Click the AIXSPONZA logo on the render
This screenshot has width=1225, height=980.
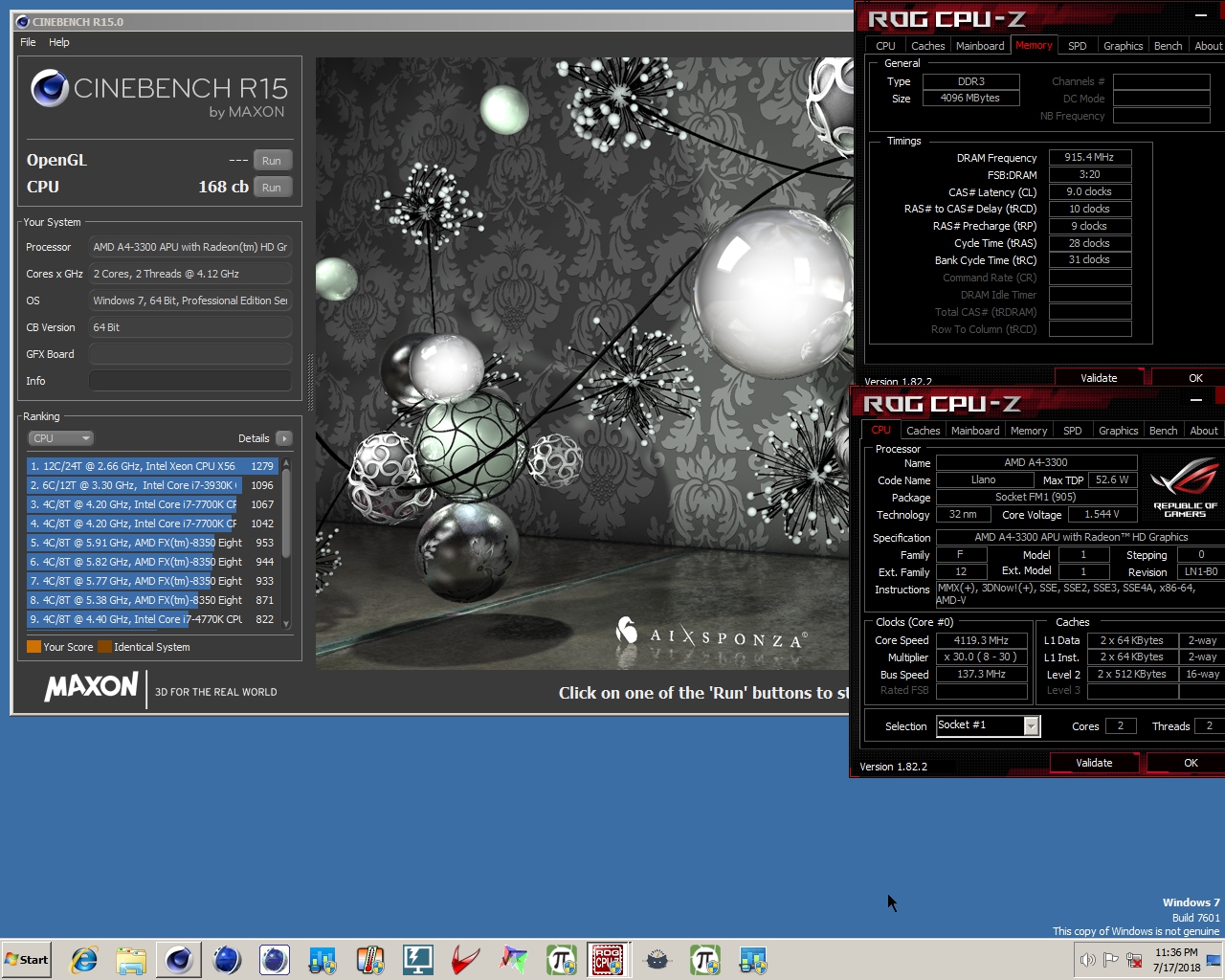(711, 634)
